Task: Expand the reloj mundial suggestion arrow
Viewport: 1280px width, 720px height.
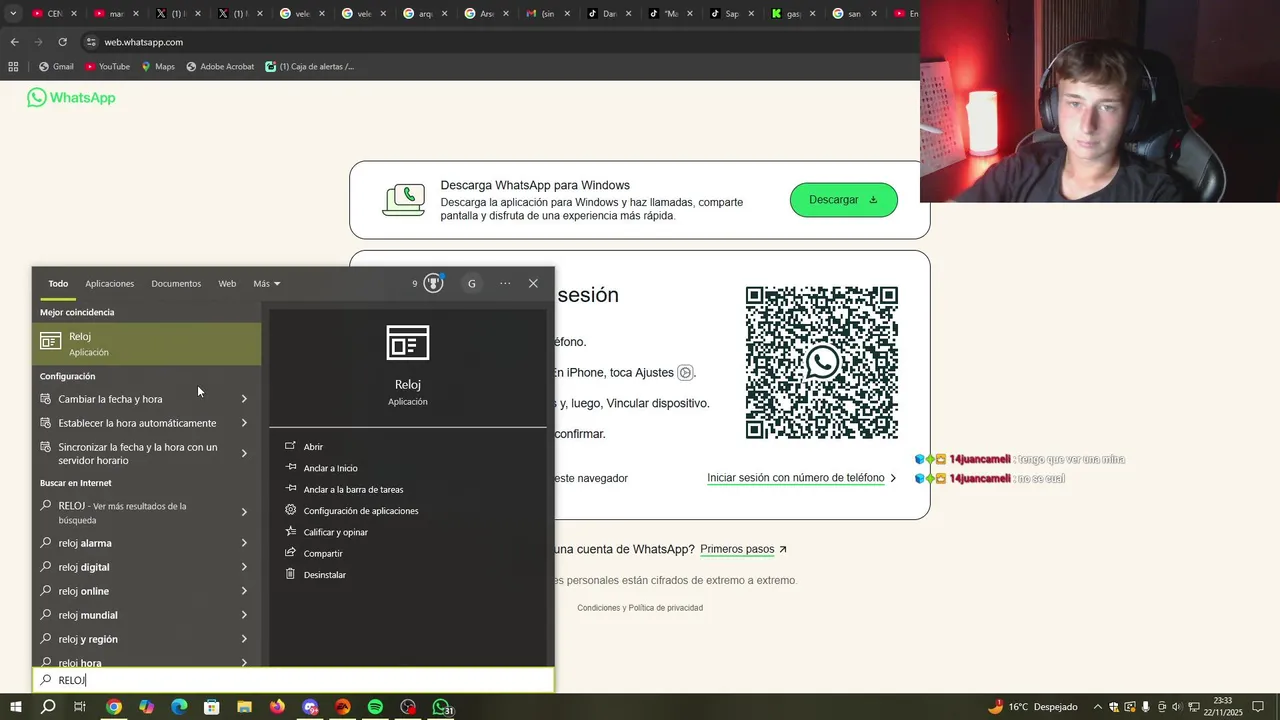Action: pyautogui.click(x=244, y=615)
